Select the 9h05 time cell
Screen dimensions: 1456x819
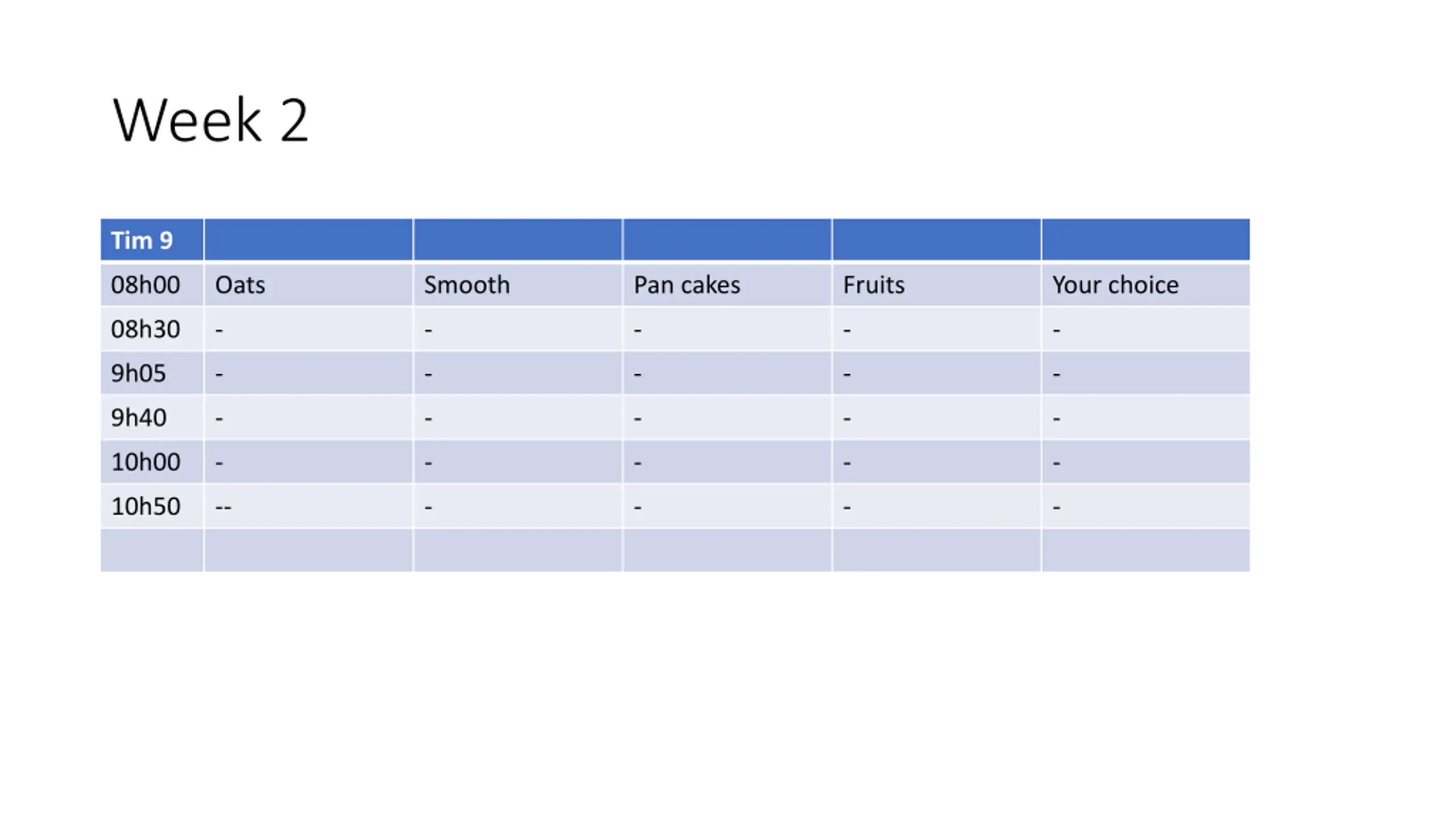tap(152, 373)
